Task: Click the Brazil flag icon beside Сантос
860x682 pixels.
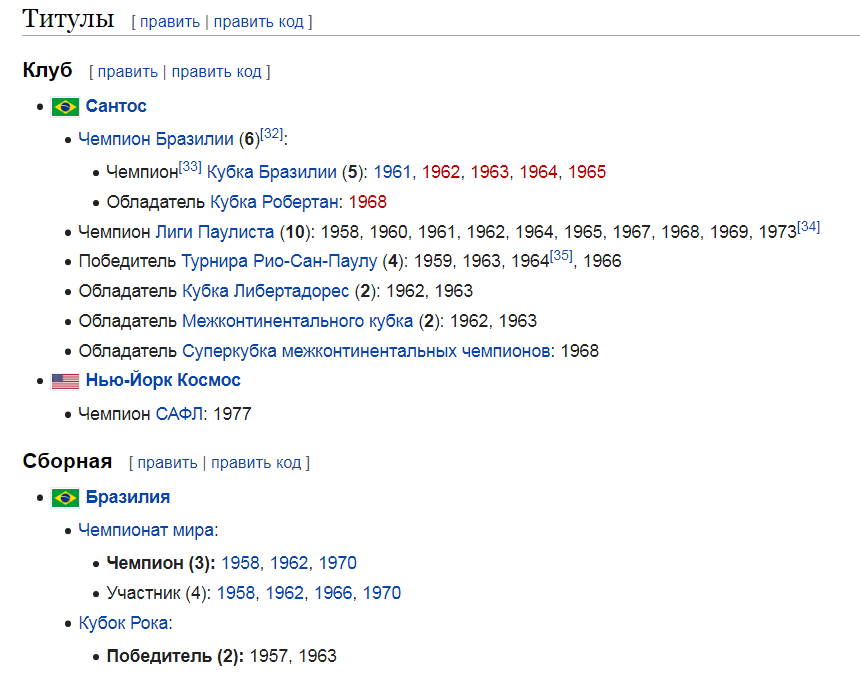Action: coord(65,106)
